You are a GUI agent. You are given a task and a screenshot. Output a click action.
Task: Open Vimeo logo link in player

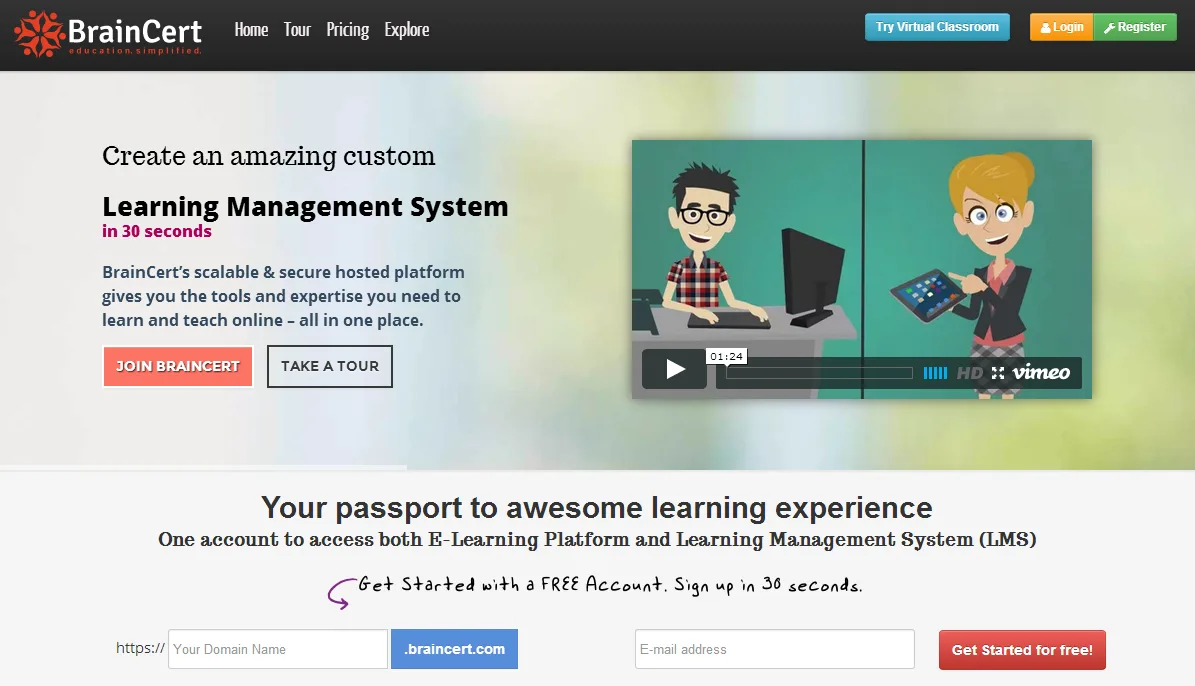click(x=1041, y=373)
